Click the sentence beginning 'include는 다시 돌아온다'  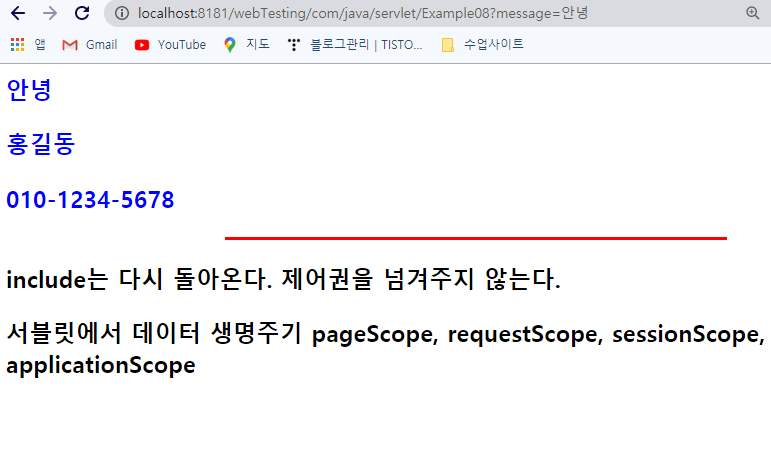[283, 279]
